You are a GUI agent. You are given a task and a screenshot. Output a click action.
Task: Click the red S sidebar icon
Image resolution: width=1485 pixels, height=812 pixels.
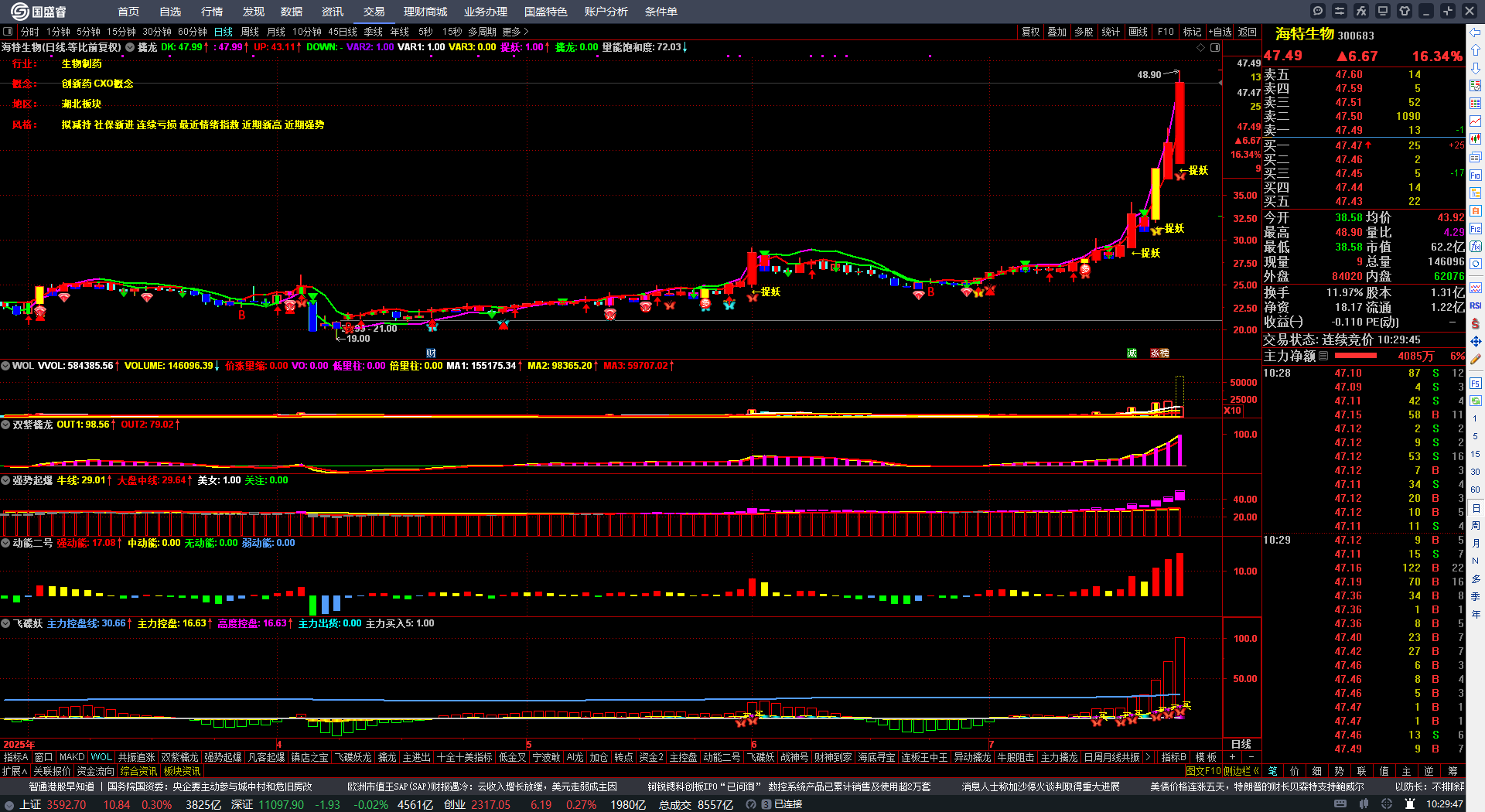(1476, 323)
